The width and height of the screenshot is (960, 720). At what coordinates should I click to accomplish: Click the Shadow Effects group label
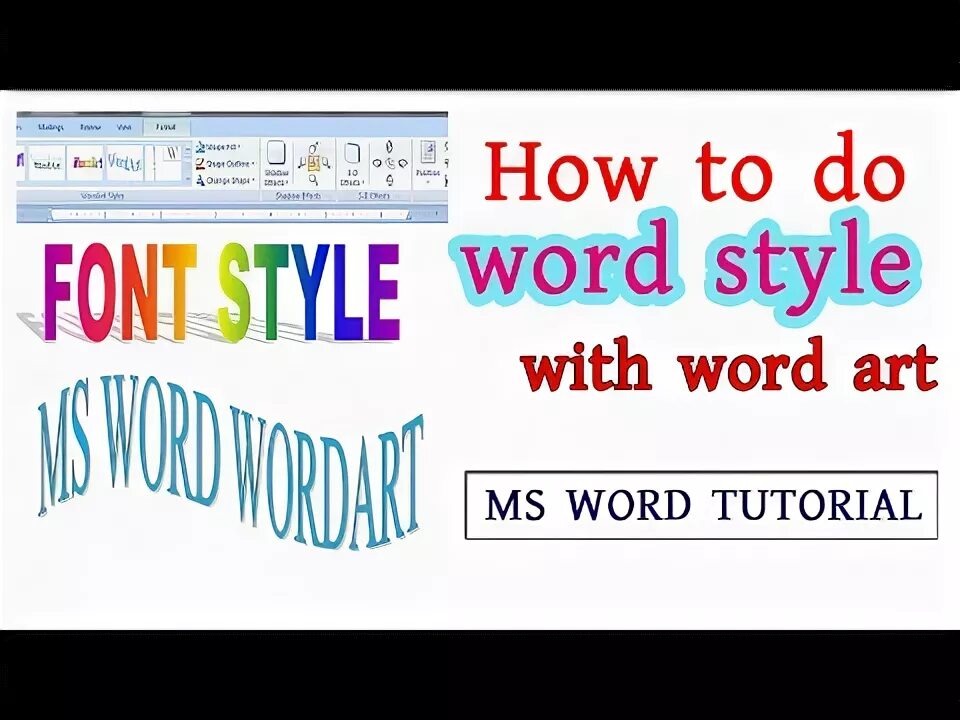click(298, 196)
